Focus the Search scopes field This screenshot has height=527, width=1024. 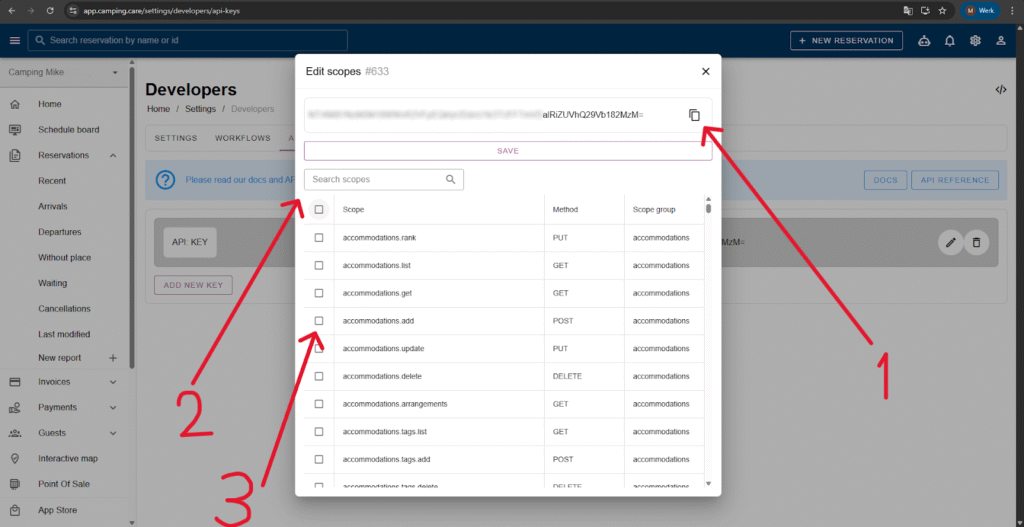point(375,180)
